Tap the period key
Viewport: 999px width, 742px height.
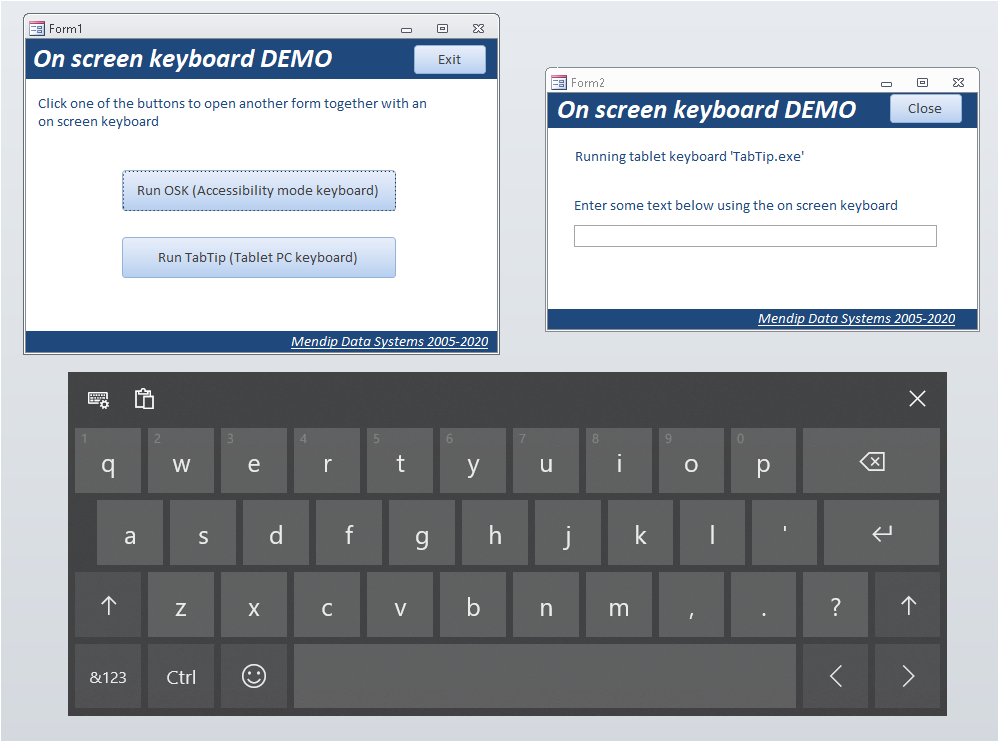click(x=763, y=604)
